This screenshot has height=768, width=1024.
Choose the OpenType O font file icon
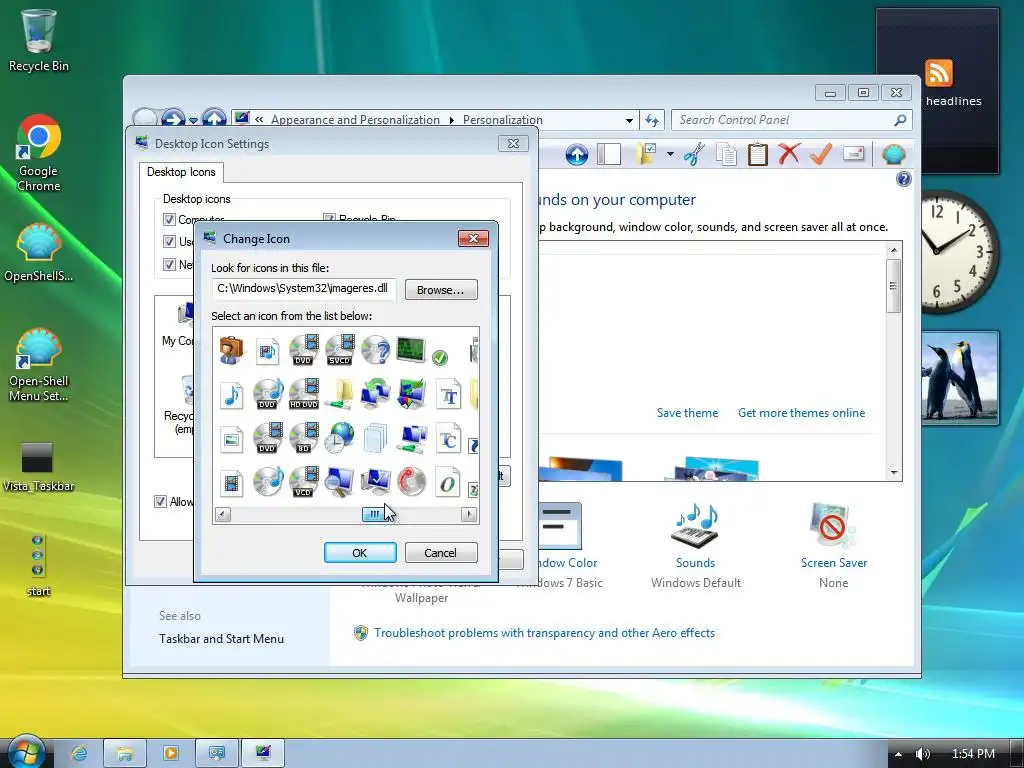449,483
